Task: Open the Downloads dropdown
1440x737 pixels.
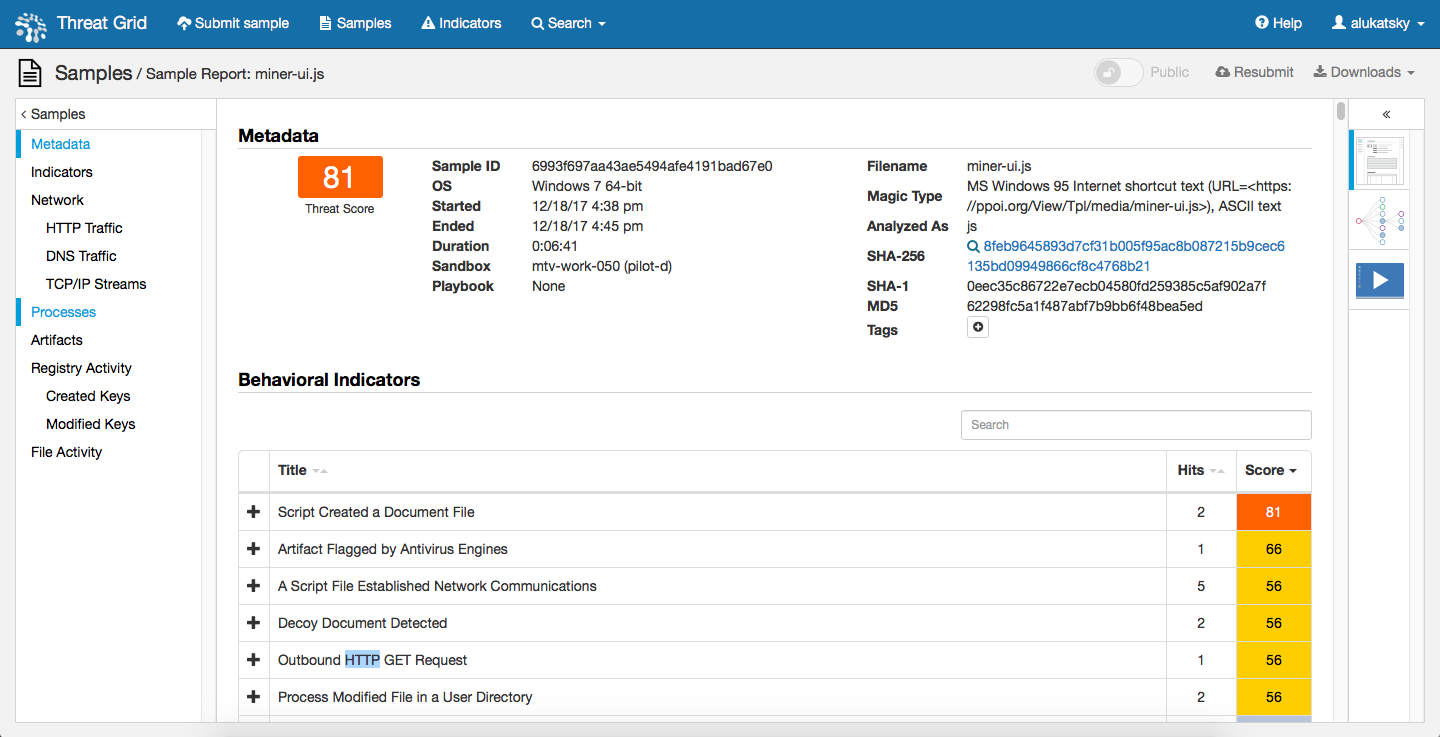Action: tap(1363, 71)
